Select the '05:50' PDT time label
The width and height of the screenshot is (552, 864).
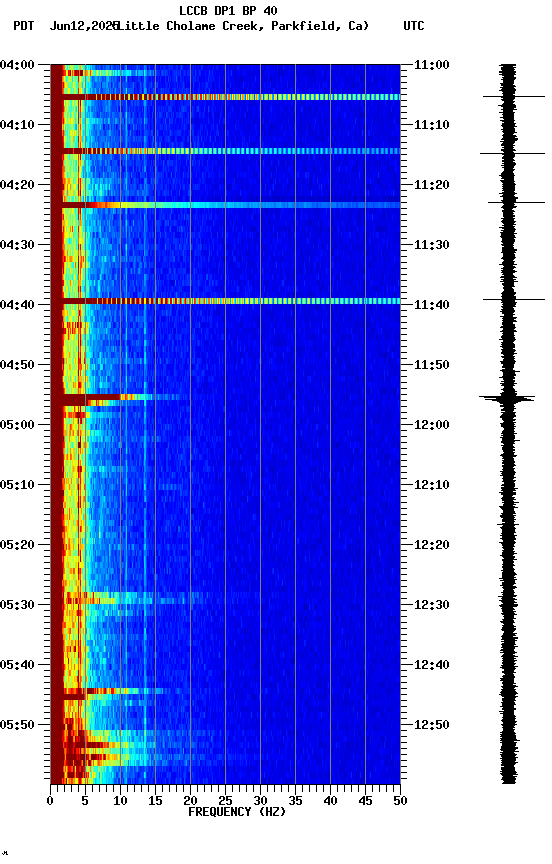pos(17,725)
